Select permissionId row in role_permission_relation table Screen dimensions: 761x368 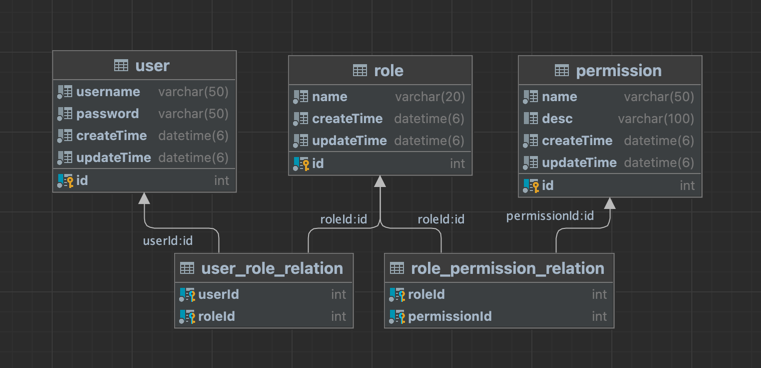[x=499, y=317]
